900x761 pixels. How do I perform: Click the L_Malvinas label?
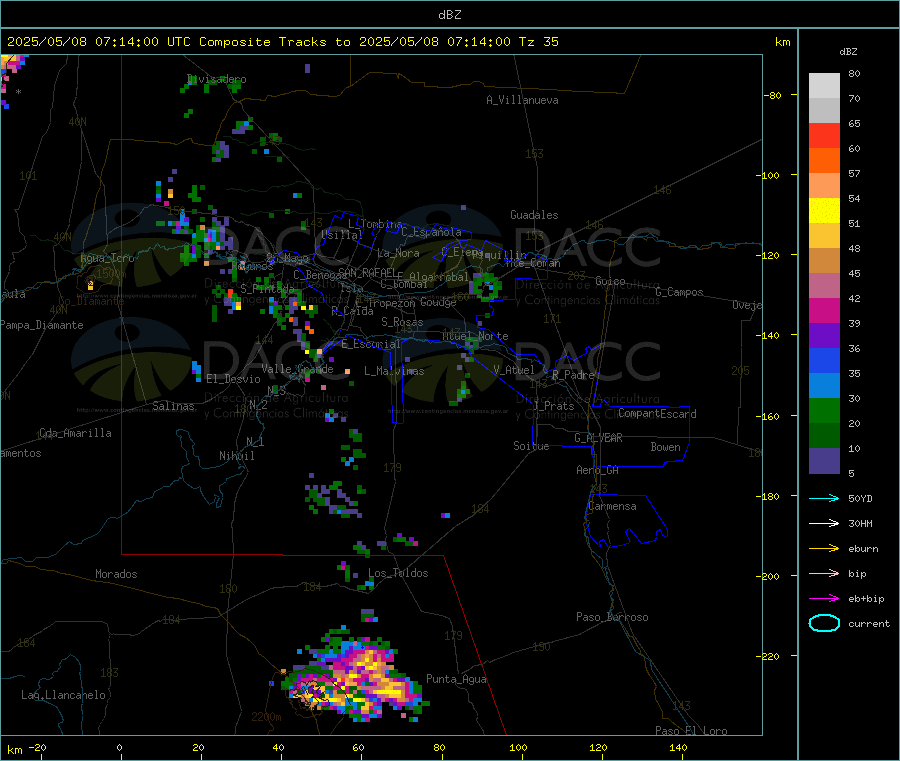coord(394,371)
